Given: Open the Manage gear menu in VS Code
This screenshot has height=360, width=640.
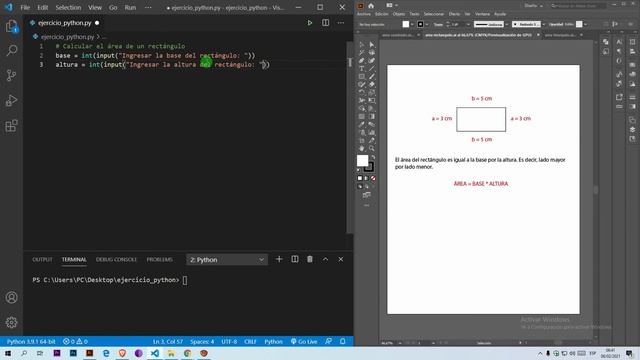Looking at the screenshot, I should (x=11, y=322).
